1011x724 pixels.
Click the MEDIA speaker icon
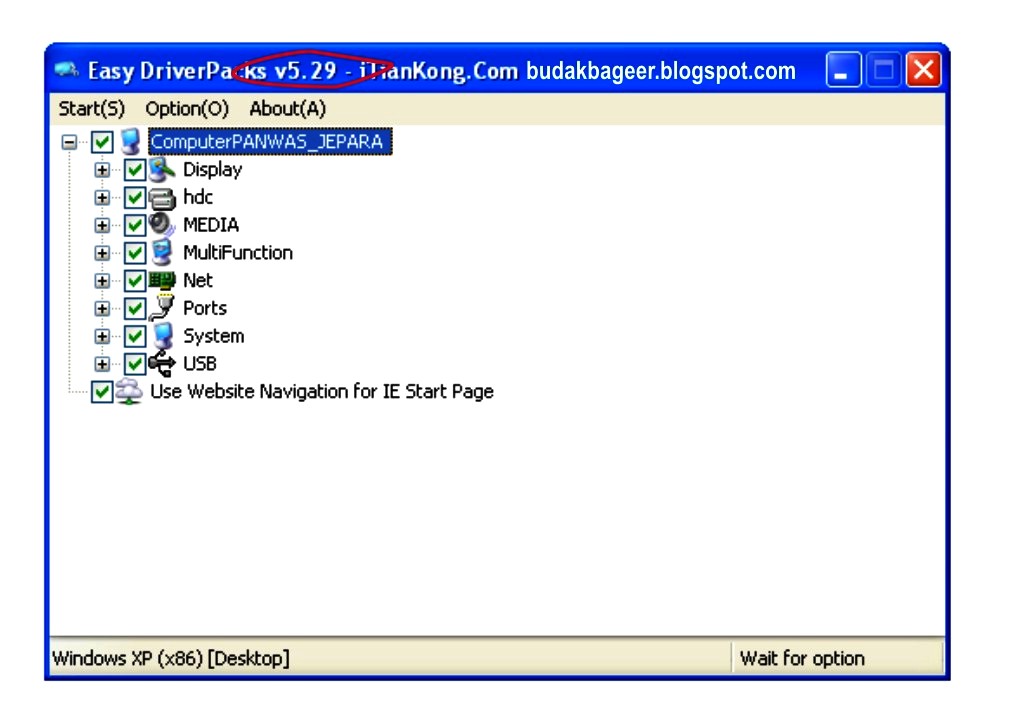click(162, 224)
